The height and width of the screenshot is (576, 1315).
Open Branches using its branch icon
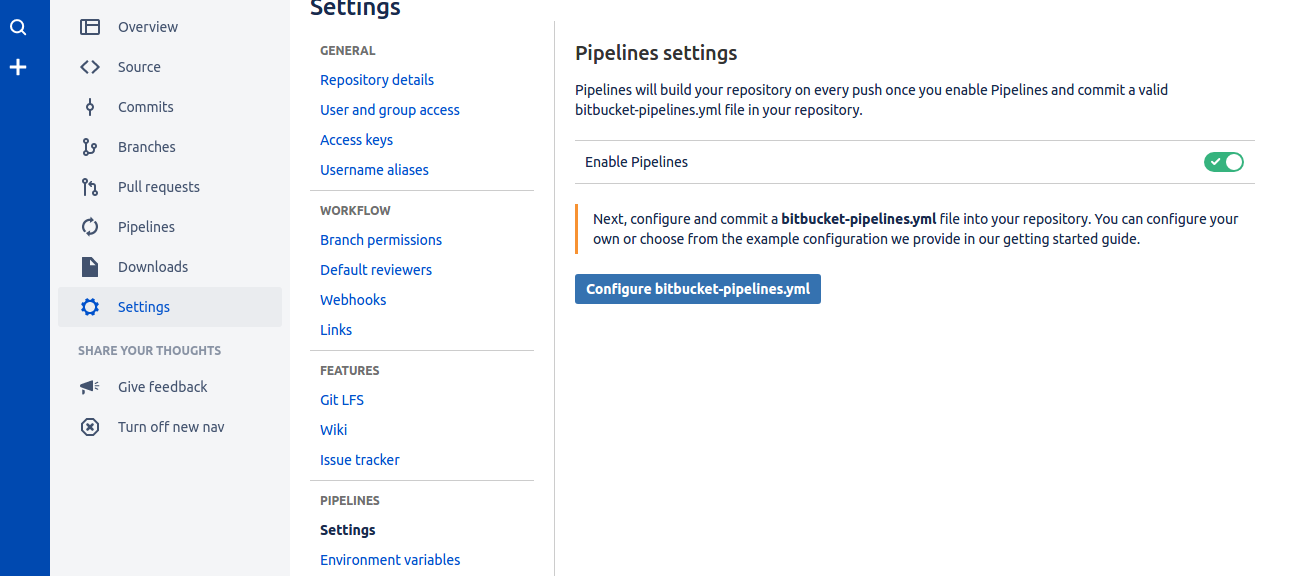(90, 147)
